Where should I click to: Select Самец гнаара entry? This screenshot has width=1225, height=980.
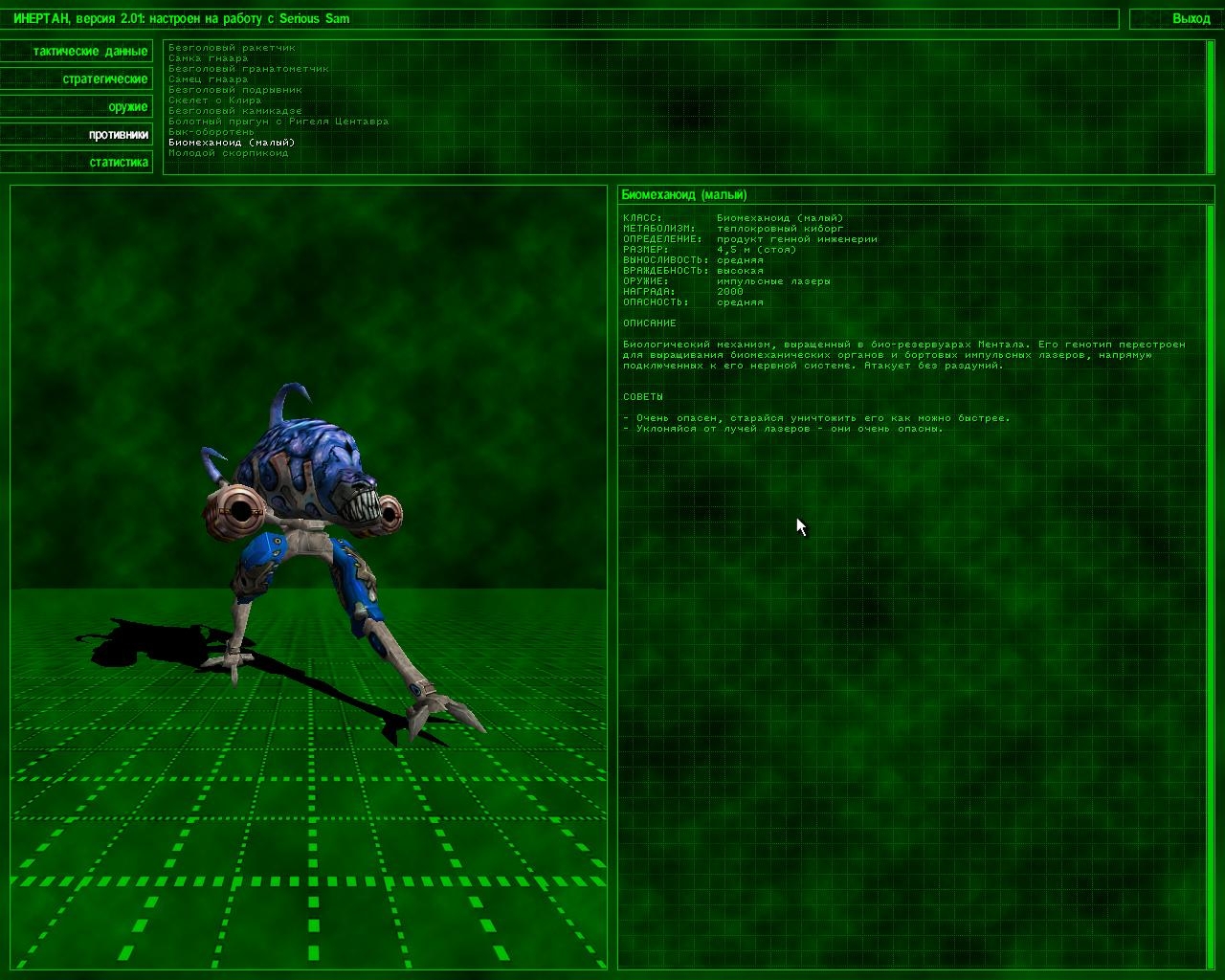point(208,78)
